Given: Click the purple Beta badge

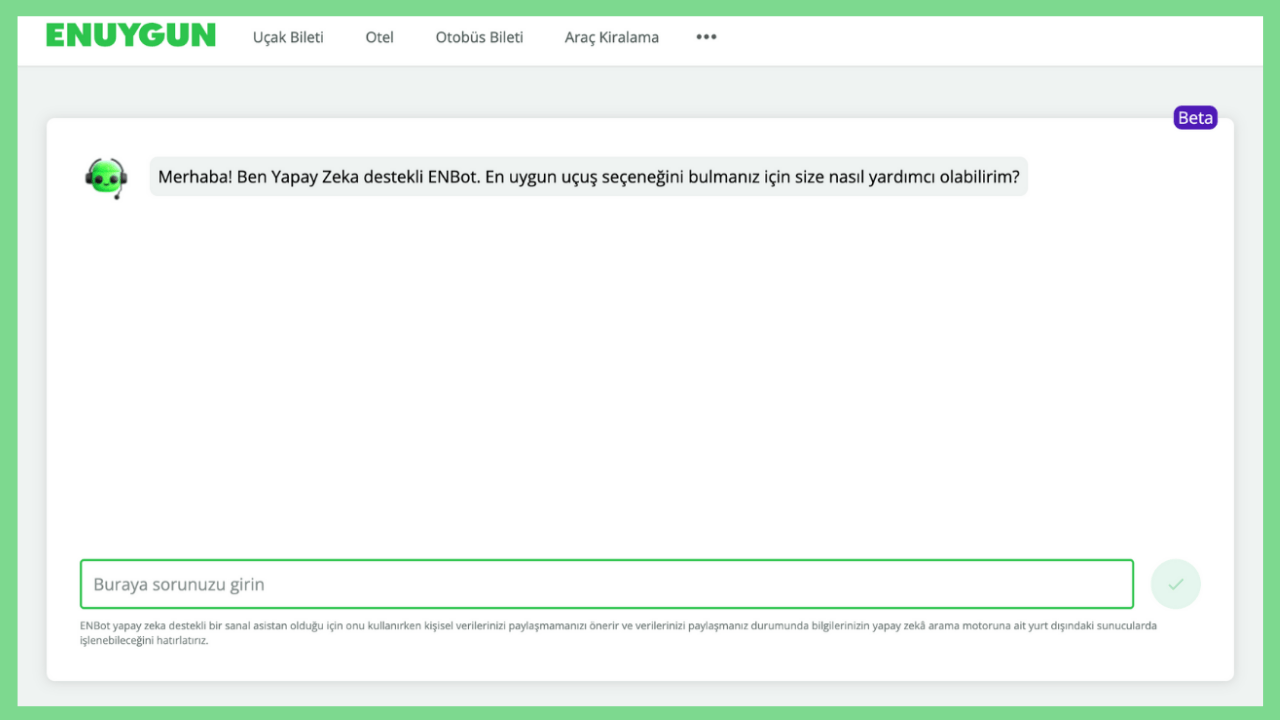Looking at the screenshot, I should coord(1195,118).
